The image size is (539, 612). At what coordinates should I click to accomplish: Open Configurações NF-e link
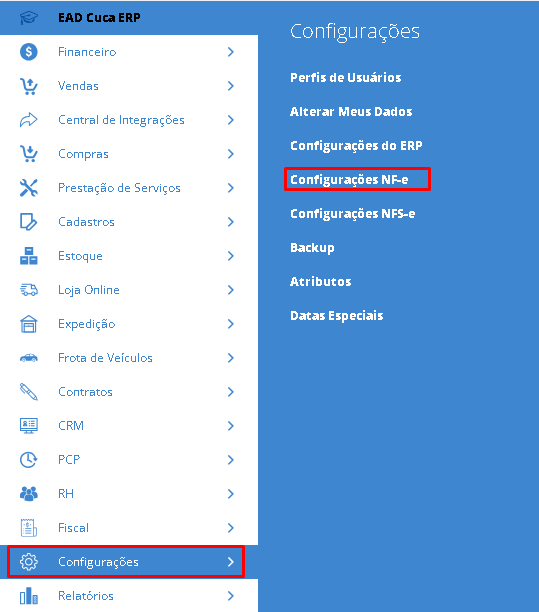(x=349, y=180)
